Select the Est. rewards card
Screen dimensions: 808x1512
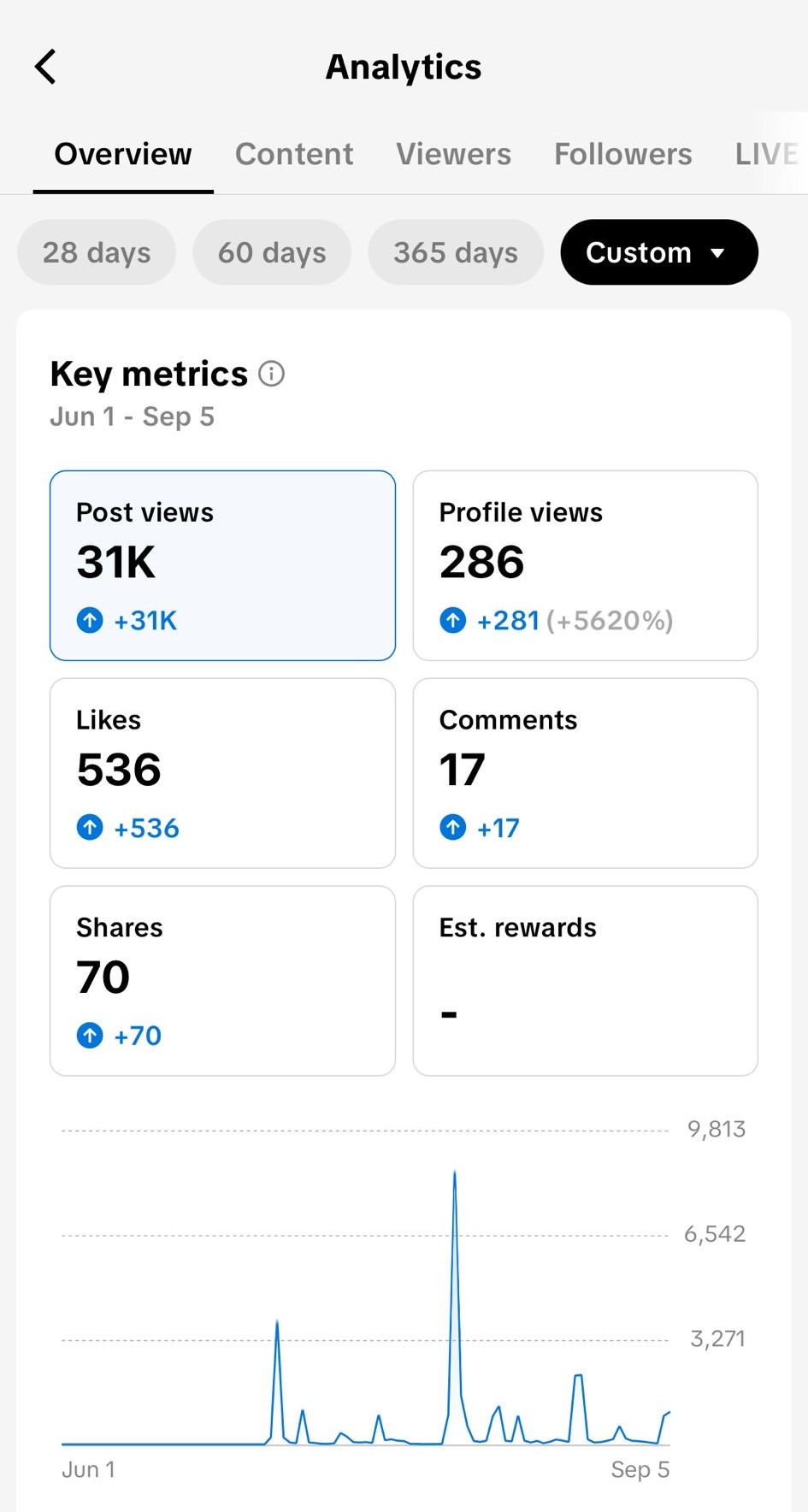585,981
